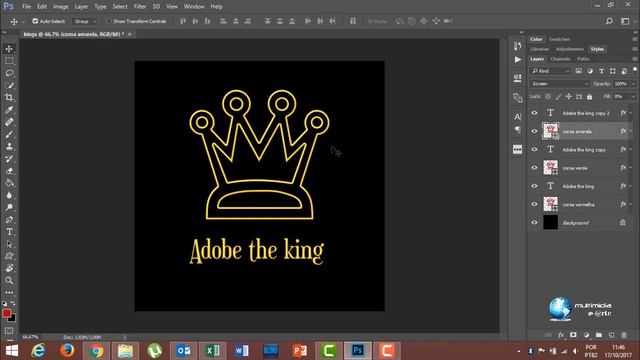Select the Hand tool
640x360 pixels.
click(9, 268)
